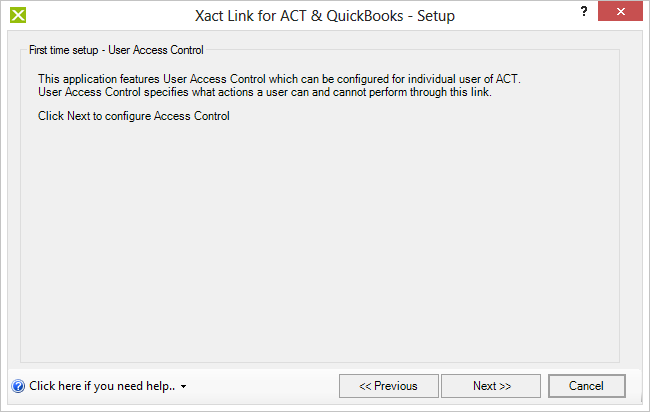Click the line 'User Access Control specifies what actions'
The height and width of the screenshot is (412, 650).
coord(264,92)
